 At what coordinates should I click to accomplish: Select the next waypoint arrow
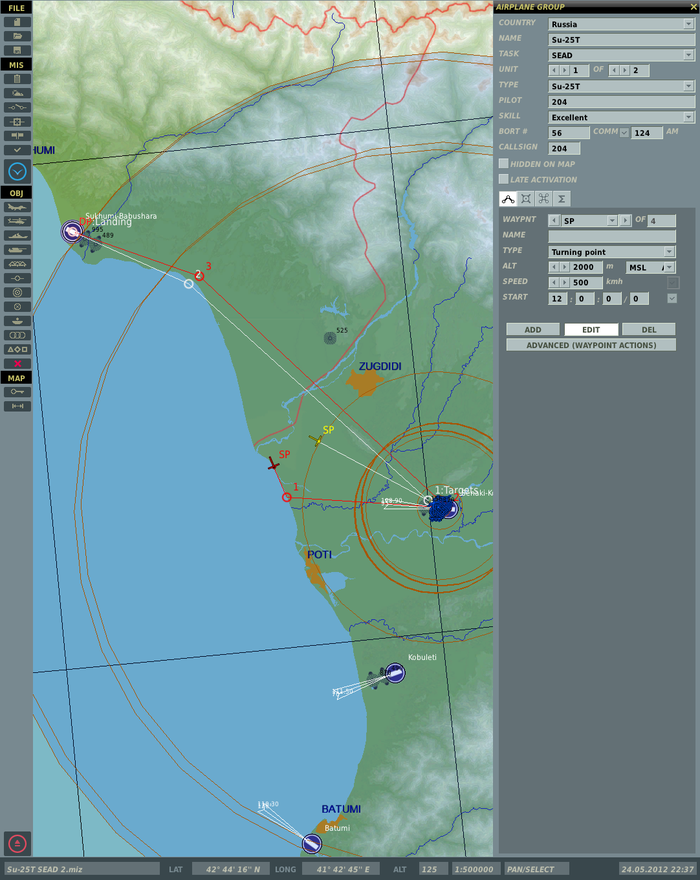624,221
